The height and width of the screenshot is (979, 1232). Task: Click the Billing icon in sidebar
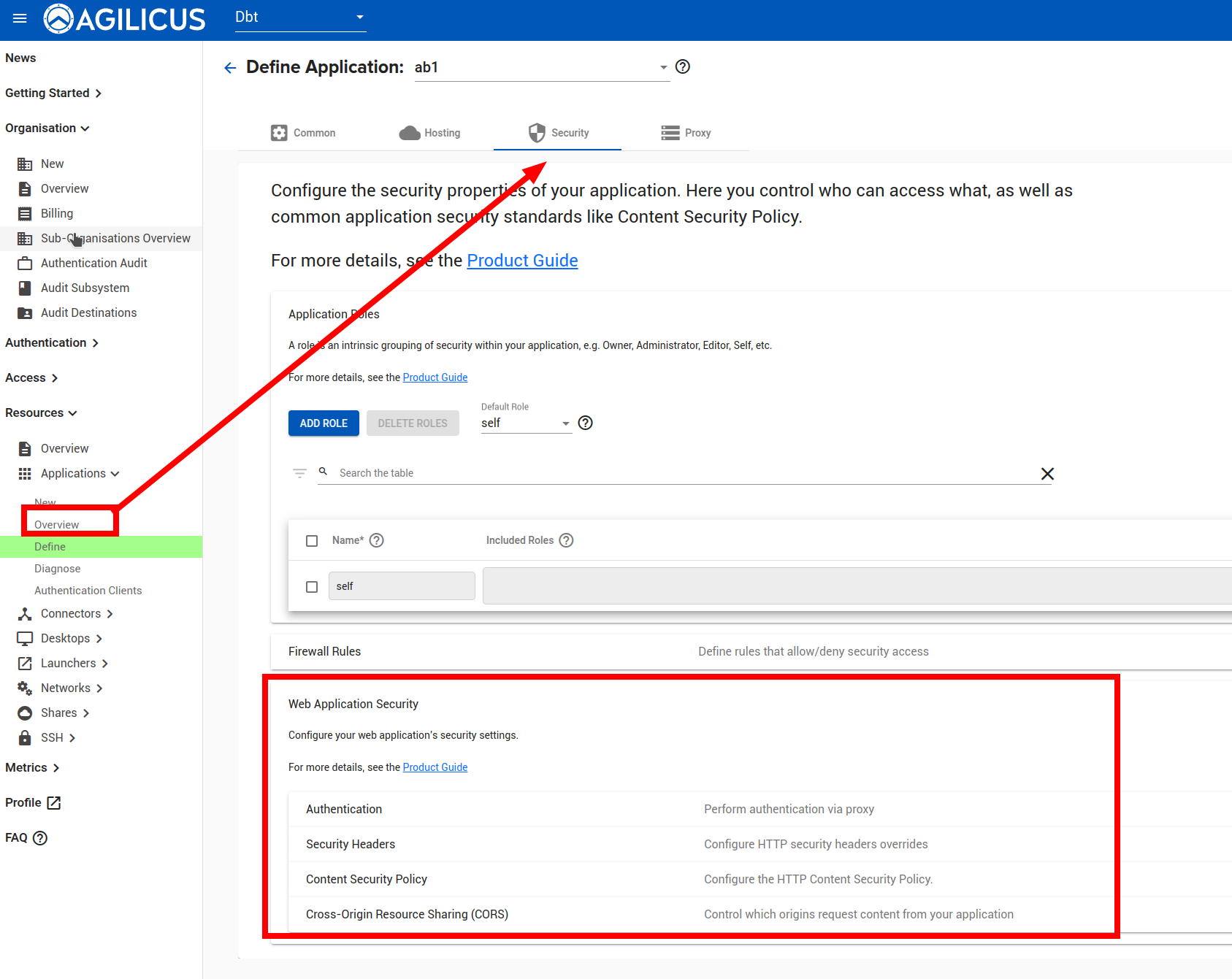(25, 213)
